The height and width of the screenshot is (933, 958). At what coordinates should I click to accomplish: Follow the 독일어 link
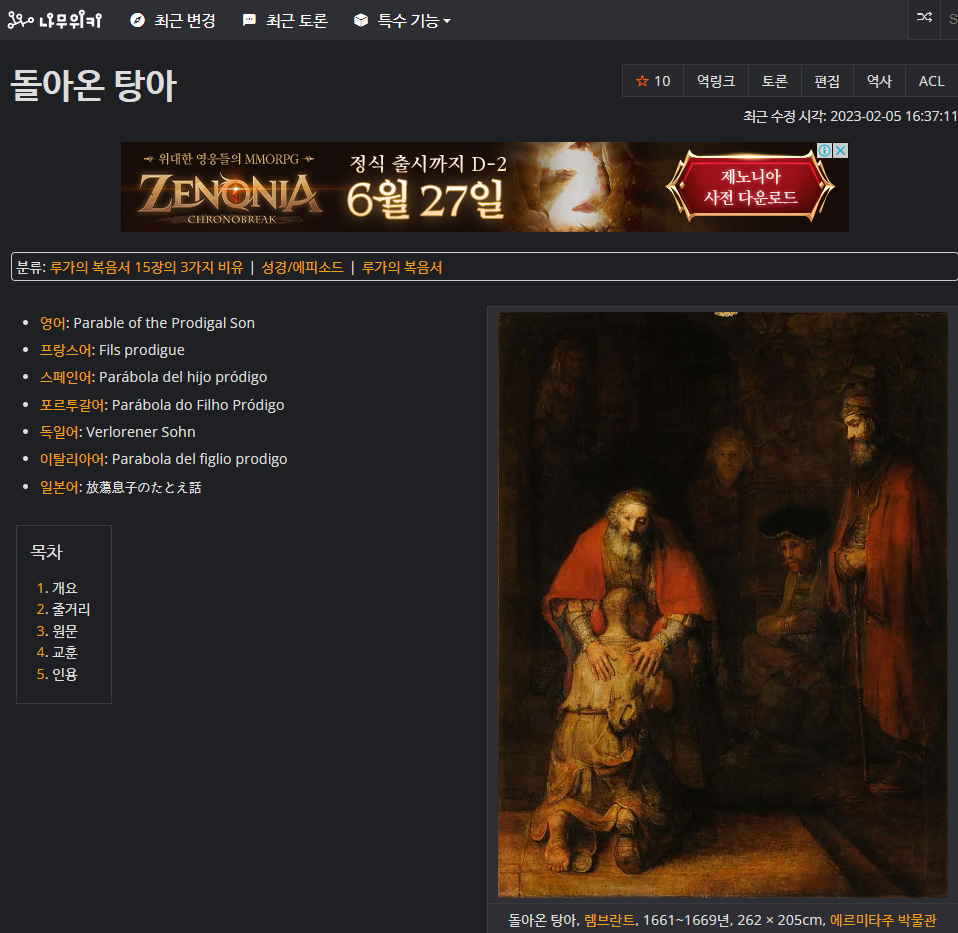(x=59, y=432)
